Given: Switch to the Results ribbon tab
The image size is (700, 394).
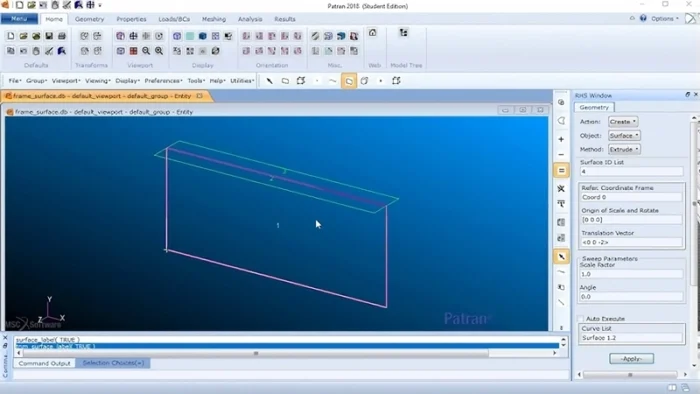Looking at the screenshot, I should [x=285, y=19].
